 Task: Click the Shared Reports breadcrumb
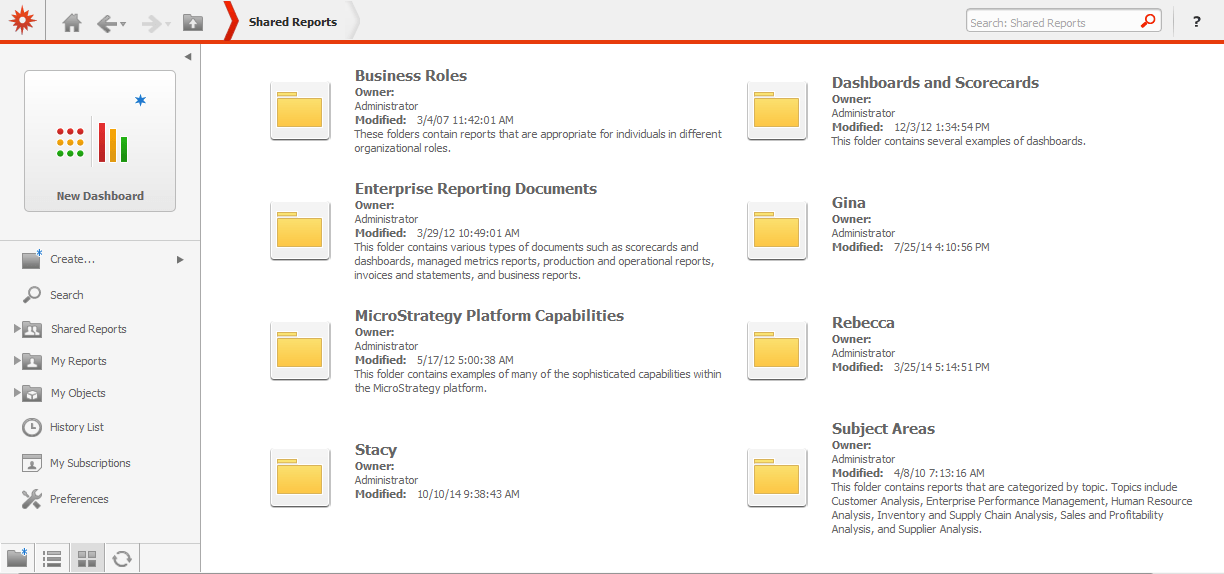pyautogui.click(x=293, y=22)
